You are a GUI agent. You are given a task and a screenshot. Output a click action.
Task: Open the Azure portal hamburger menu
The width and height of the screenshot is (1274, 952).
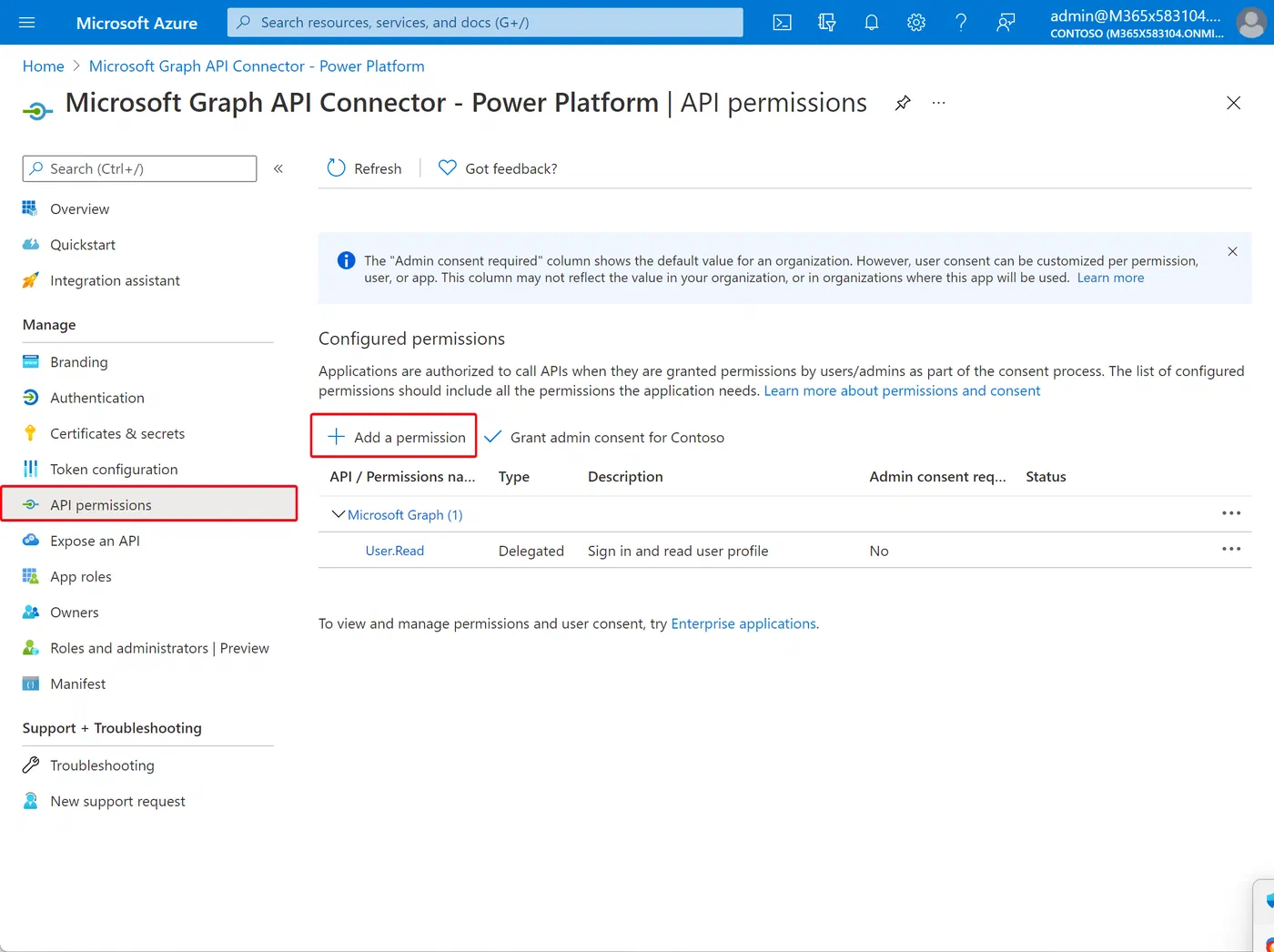point(27,22)
